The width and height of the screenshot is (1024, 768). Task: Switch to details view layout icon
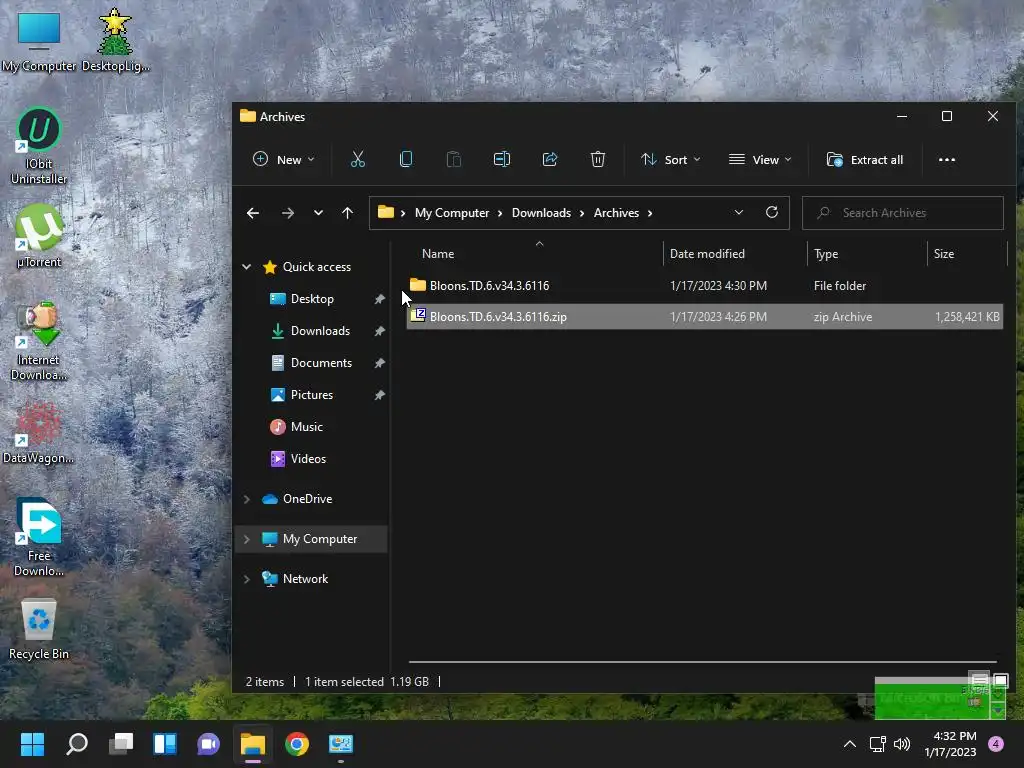979,680
